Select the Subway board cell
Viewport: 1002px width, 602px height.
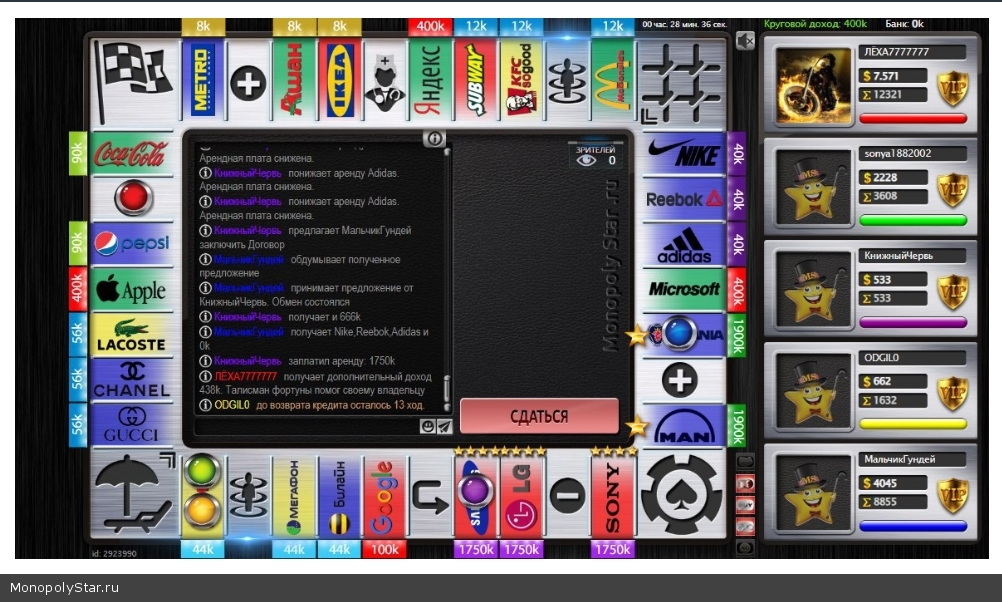click(x=475, y=80)
